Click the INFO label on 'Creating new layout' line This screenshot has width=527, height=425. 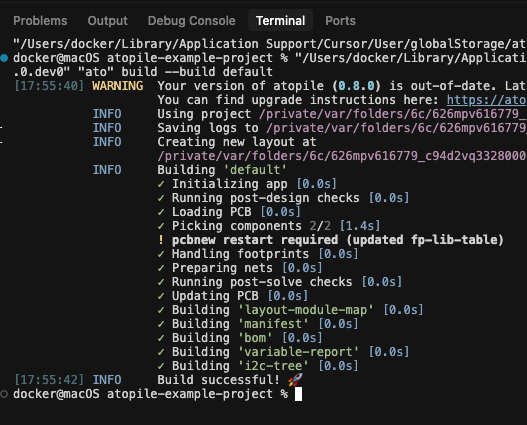tap(107, 142)
